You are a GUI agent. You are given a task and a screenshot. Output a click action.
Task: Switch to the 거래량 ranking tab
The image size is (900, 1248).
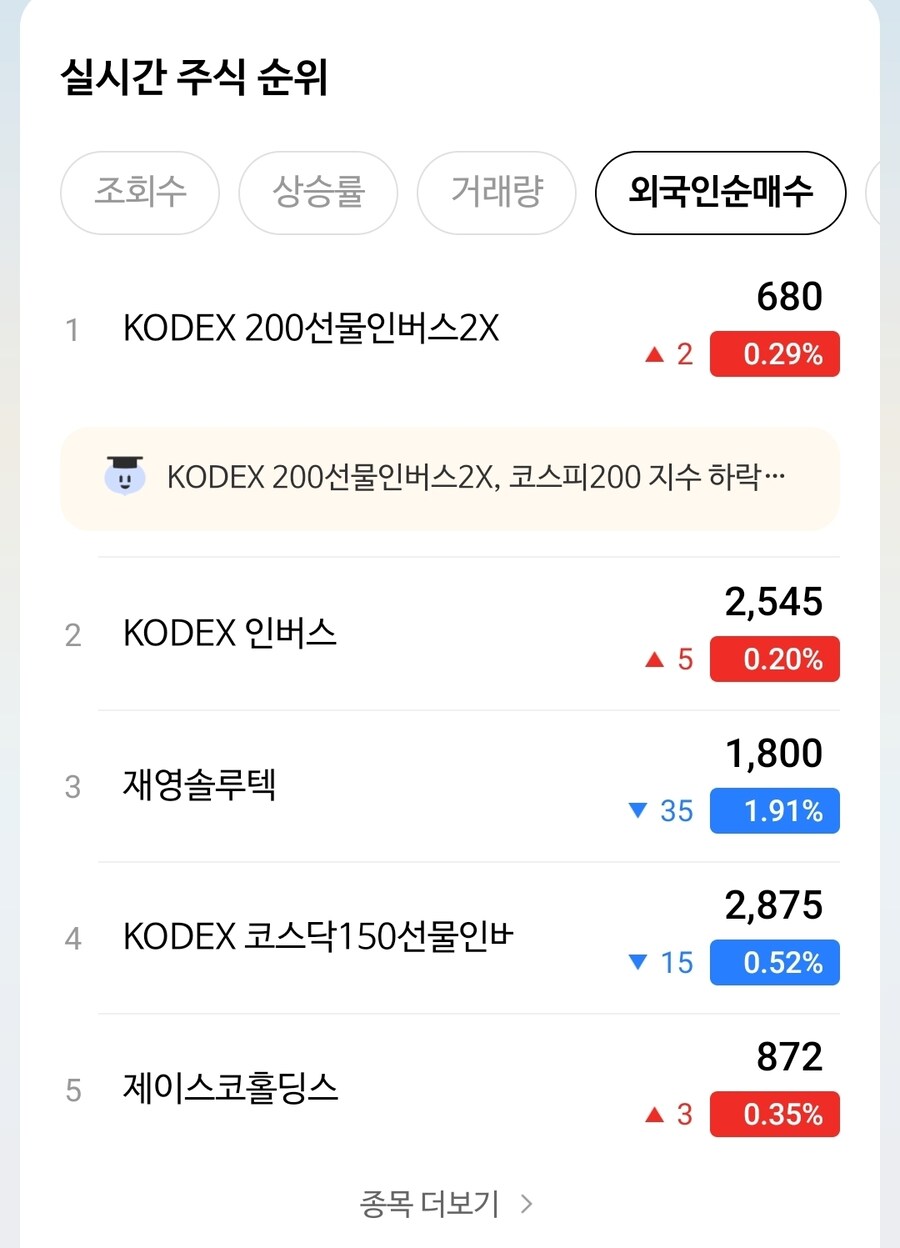tap(497, 193)
